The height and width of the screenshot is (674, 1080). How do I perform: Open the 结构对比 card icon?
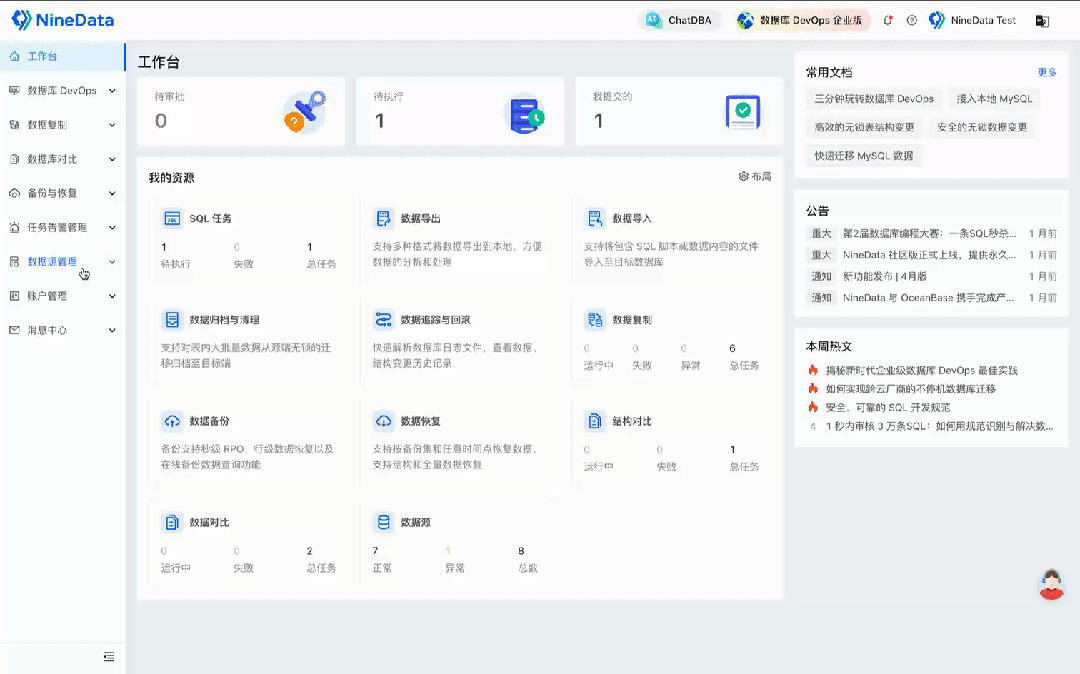tap(595, 421)
